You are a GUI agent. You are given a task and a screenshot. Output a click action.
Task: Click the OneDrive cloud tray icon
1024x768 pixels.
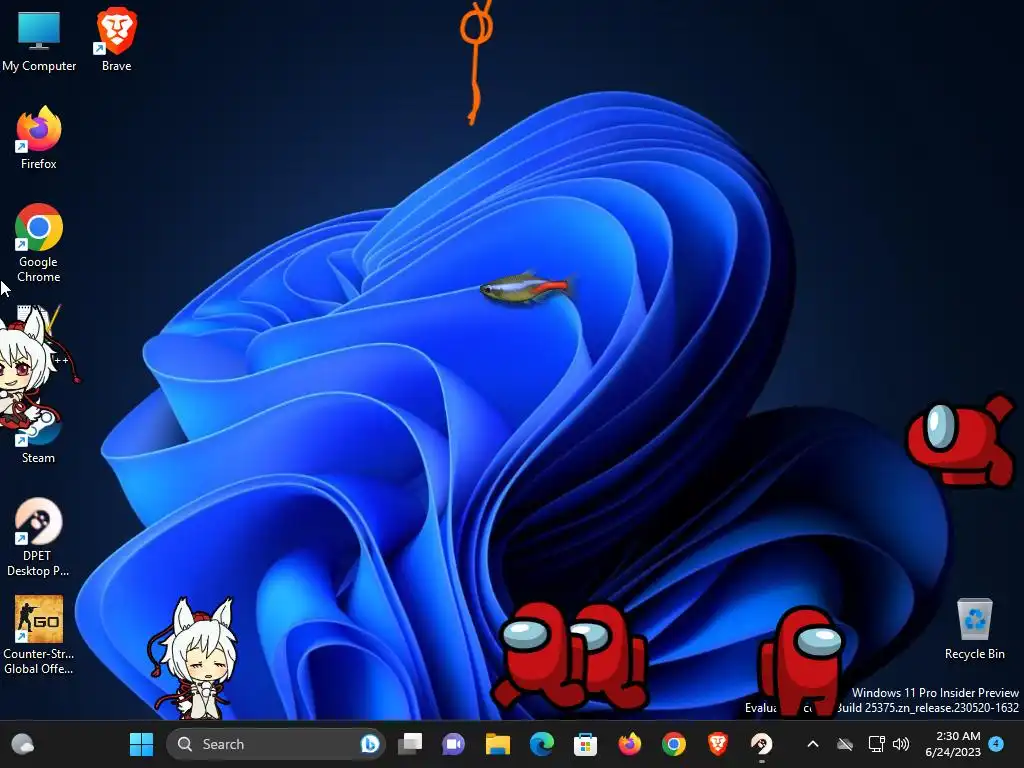point(845,744)
